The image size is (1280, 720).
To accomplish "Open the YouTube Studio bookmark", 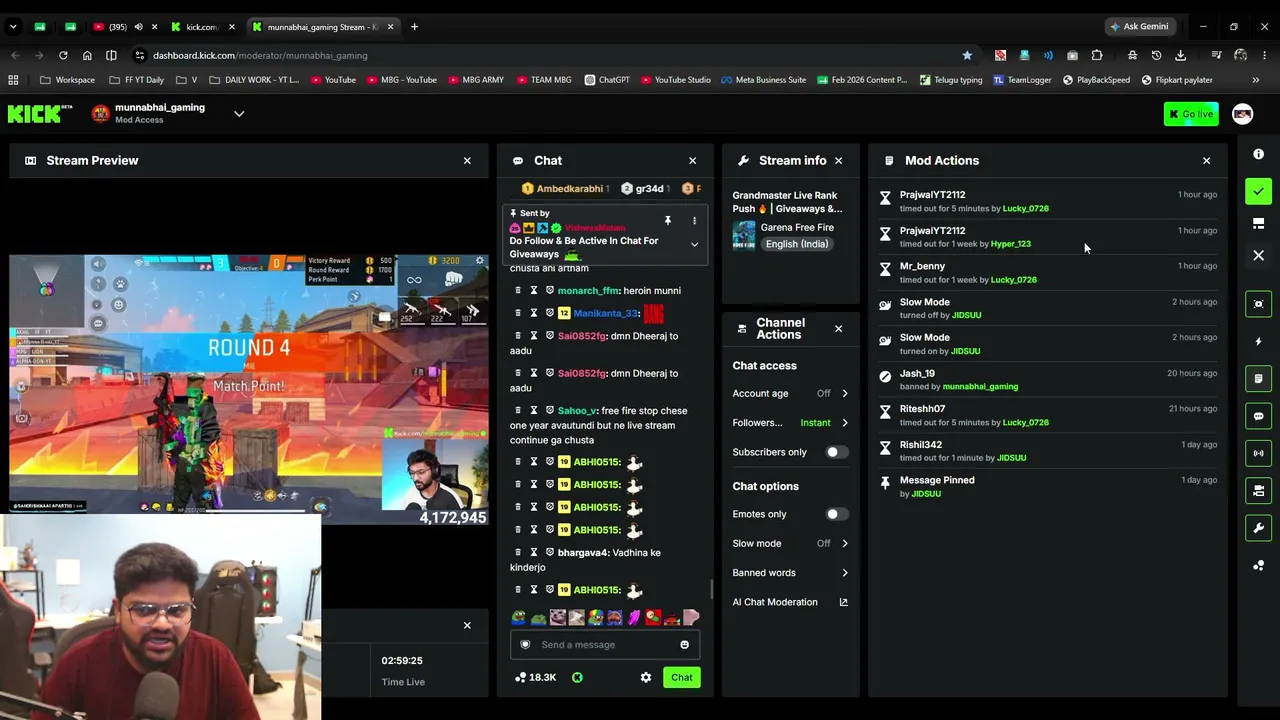I will (x=676, y=80).
